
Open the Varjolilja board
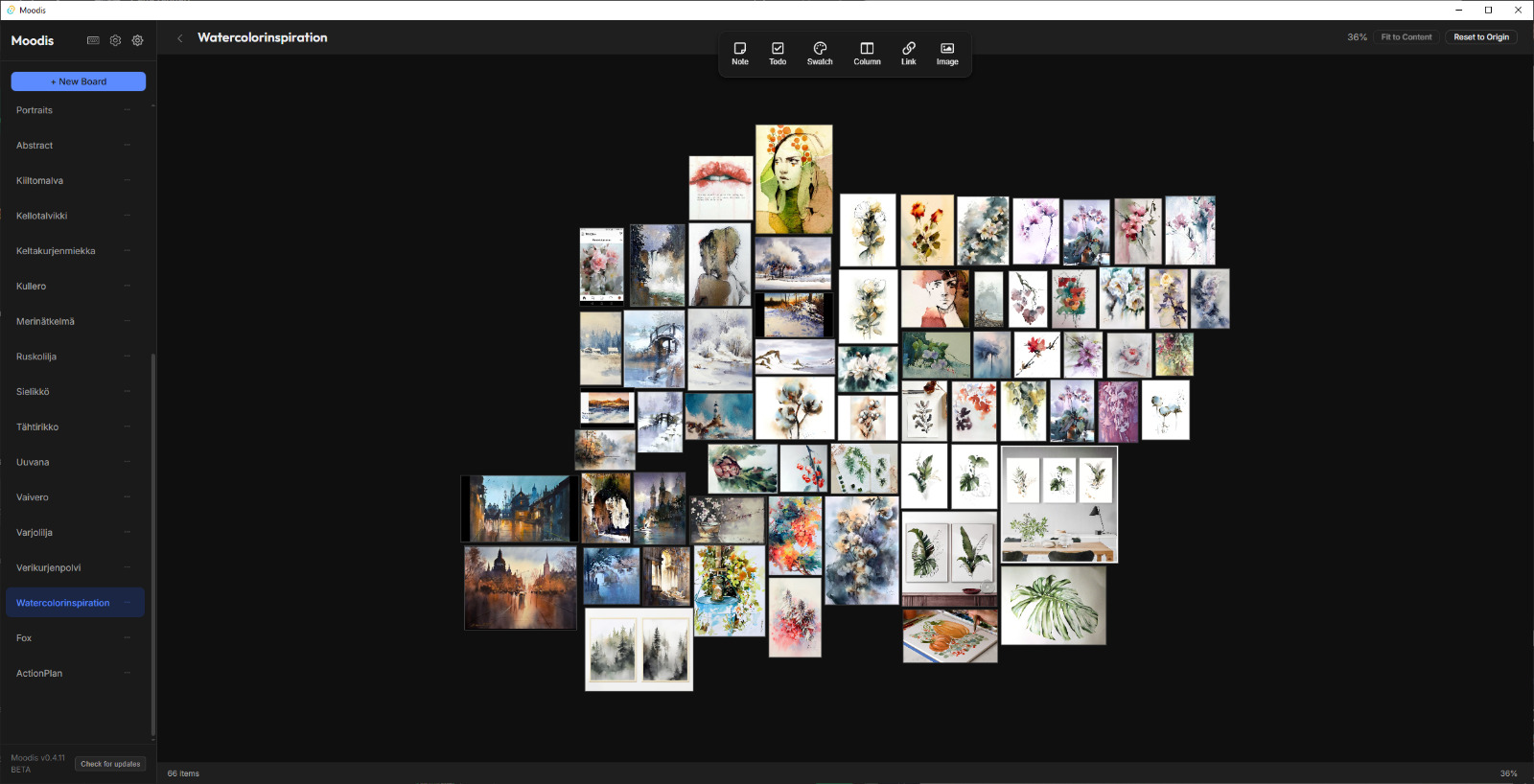click(x=73, y=533)
